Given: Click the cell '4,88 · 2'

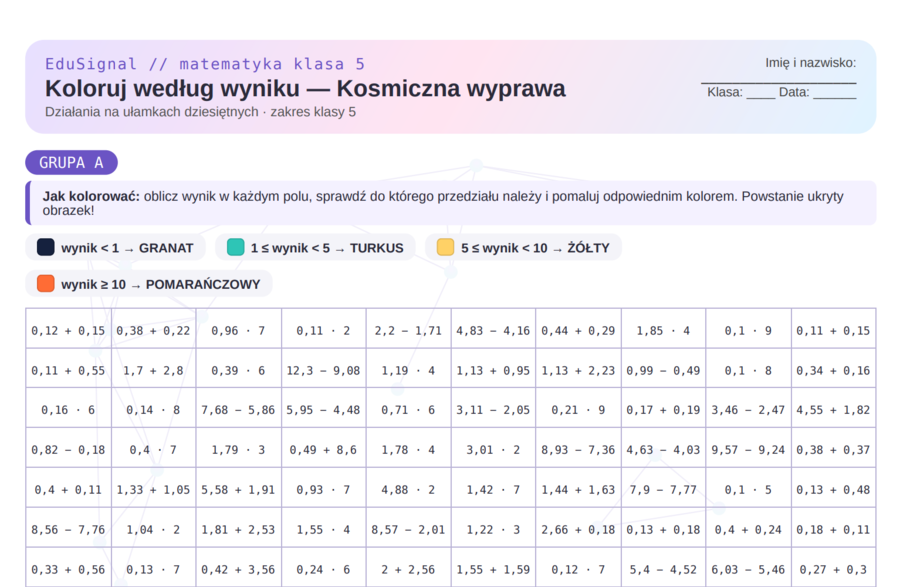Looking at the screenshot, I should [408, 487].
